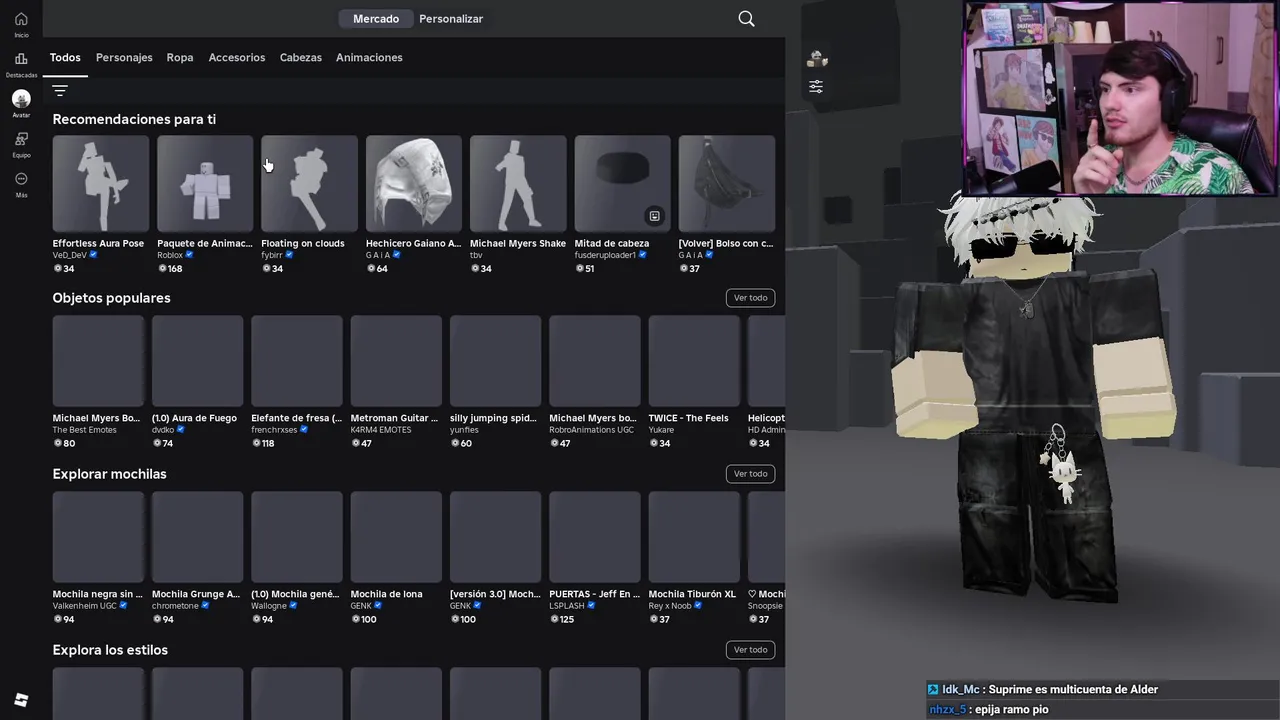Viewport: 1280px width, 720px height.
Task: Click the 168 price under Paquete de Animación
Action: [x=170, y=268]
